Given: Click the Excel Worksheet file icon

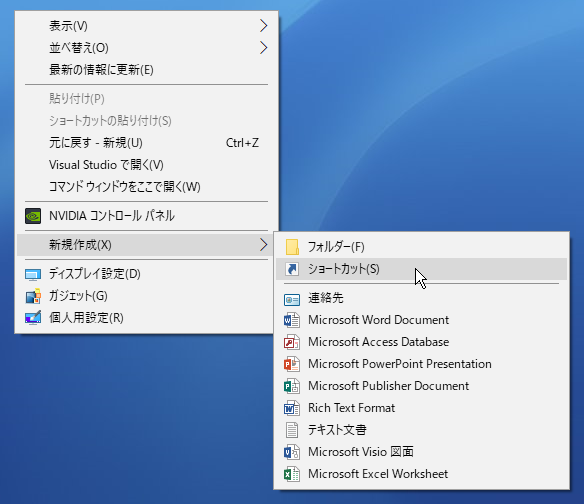Looking at the screenshot, I should click(292, 474).
